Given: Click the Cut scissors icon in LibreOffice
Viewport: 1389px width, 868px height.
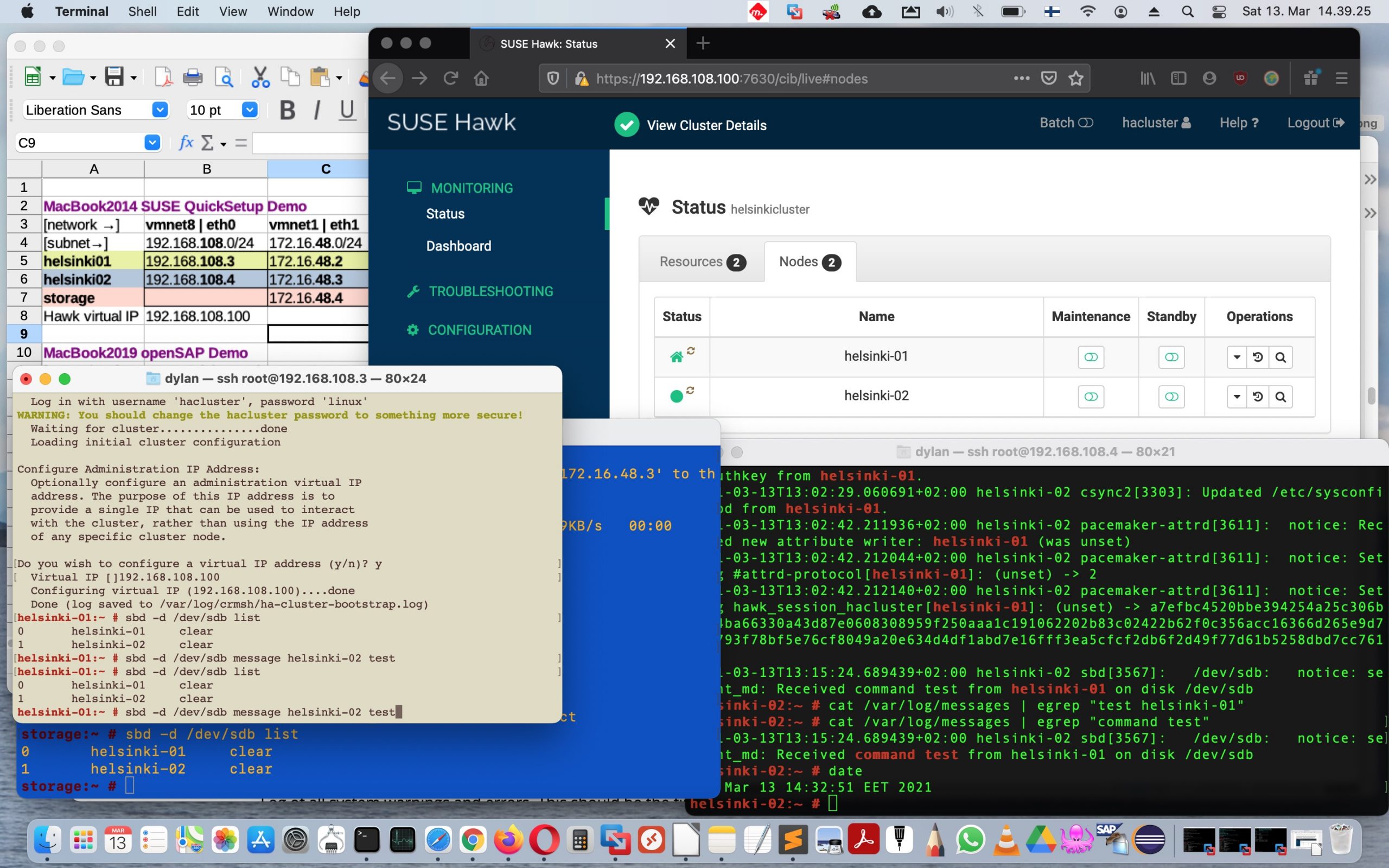Looking at the screenshot, I should (260, 76).
